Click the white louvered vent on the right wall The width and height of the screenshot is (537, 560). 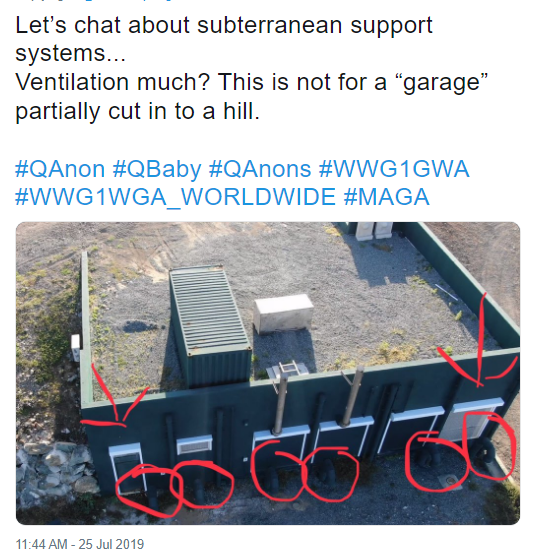point(472,421)
